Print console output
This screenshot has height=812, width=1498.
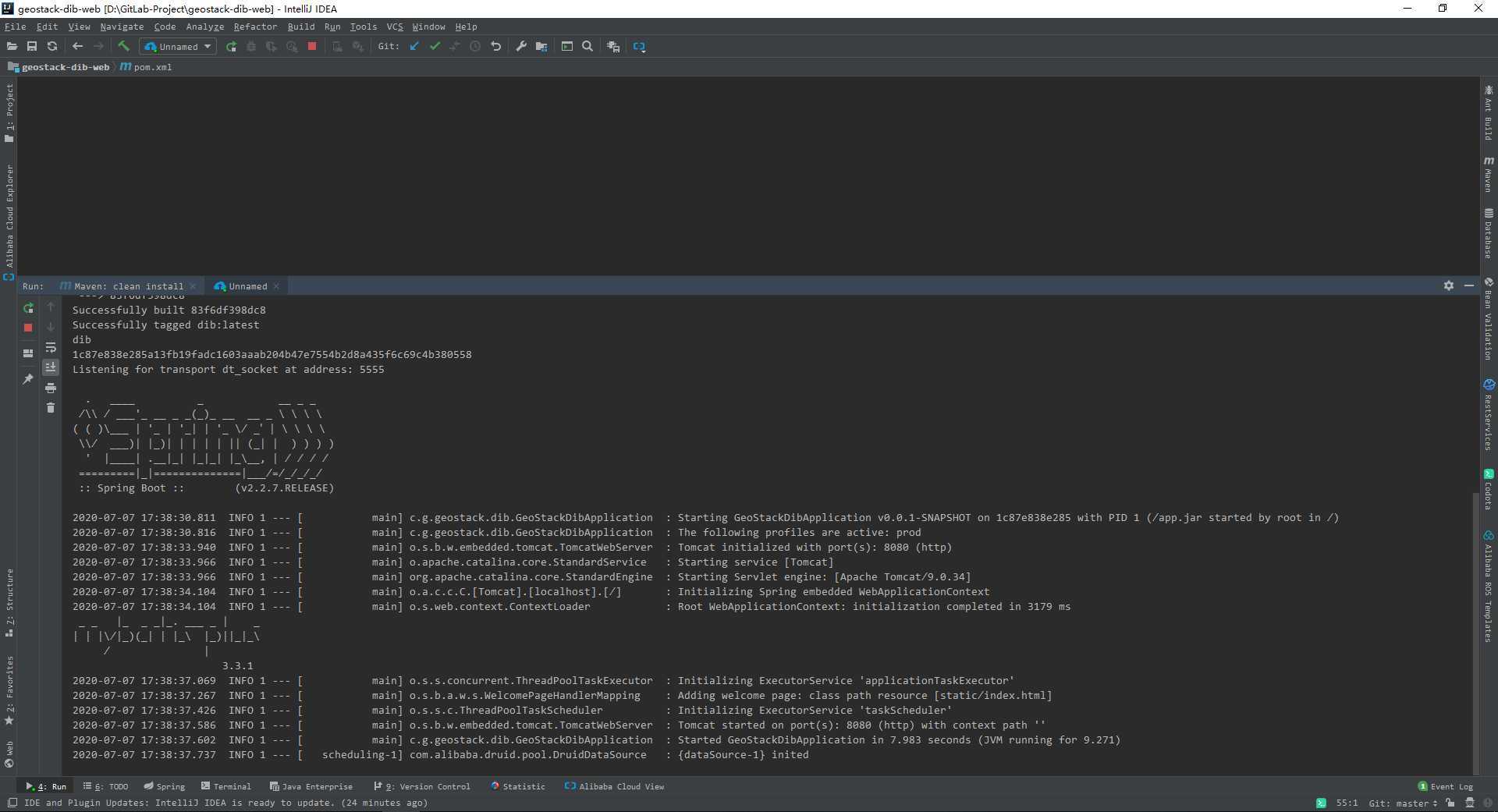click(x=51, y=388)
